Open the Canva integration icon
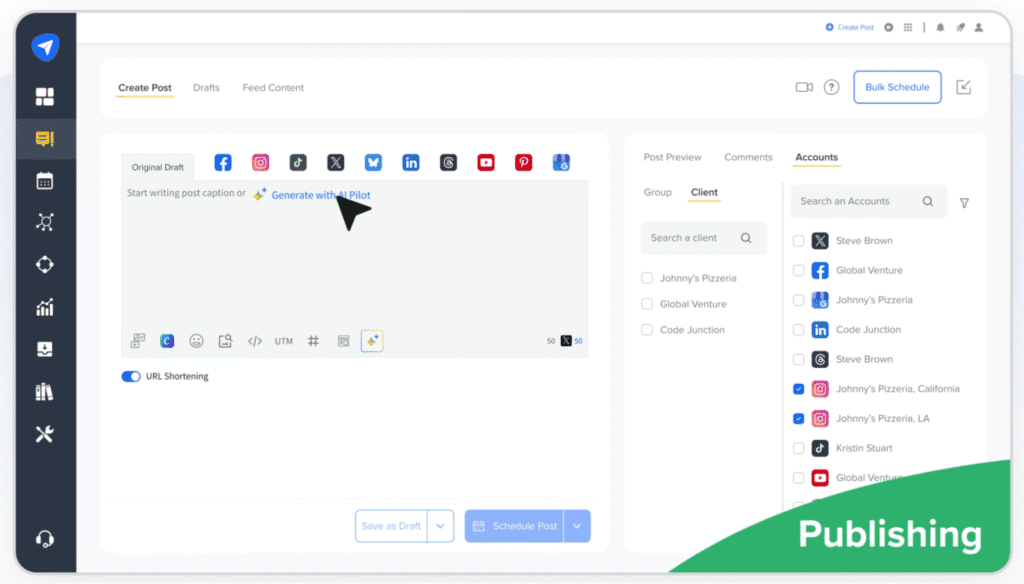 coord(167,340)
